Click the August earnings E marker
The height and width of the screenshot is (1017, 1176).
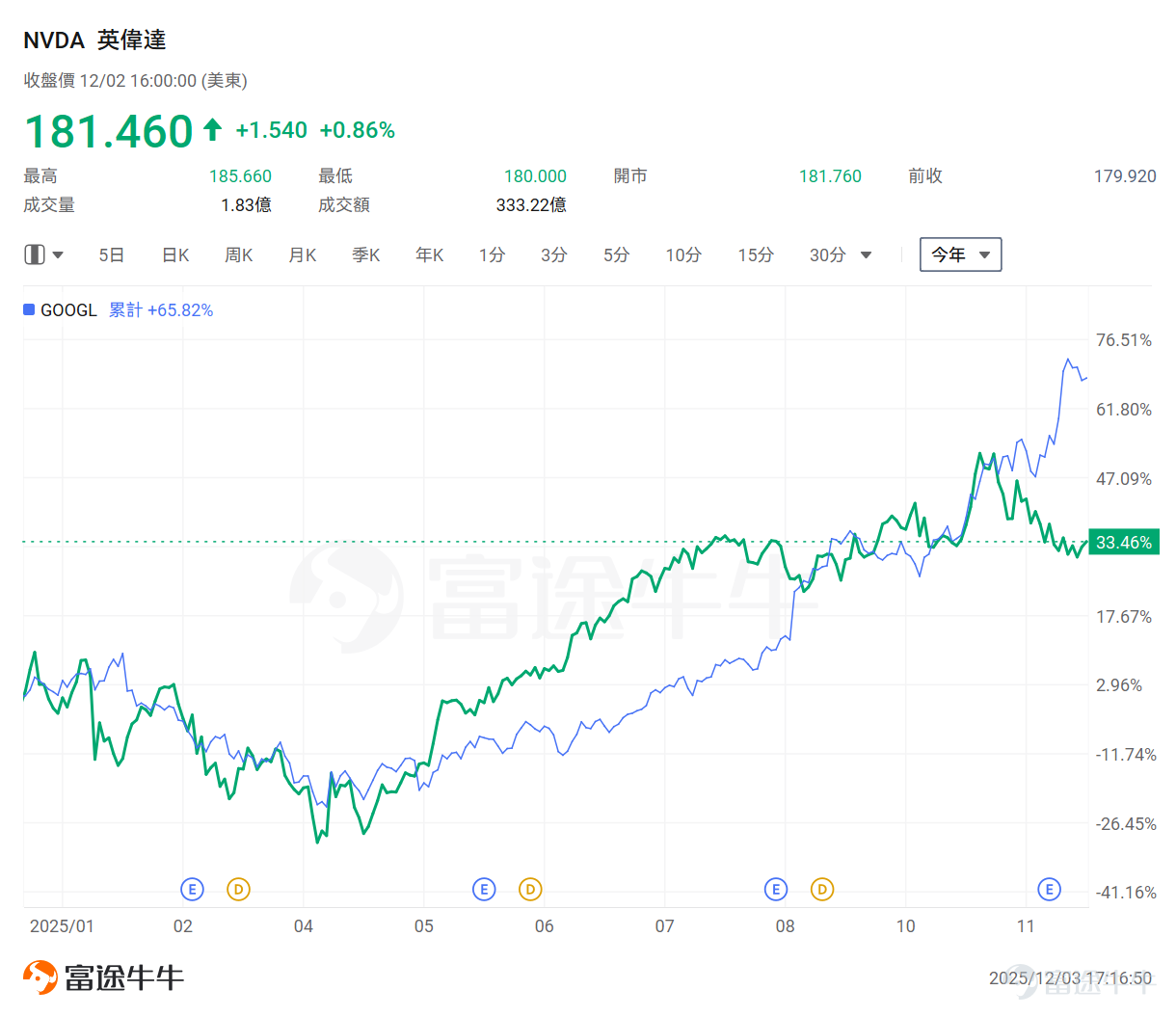pyautogui.click(x=776, y=889)
